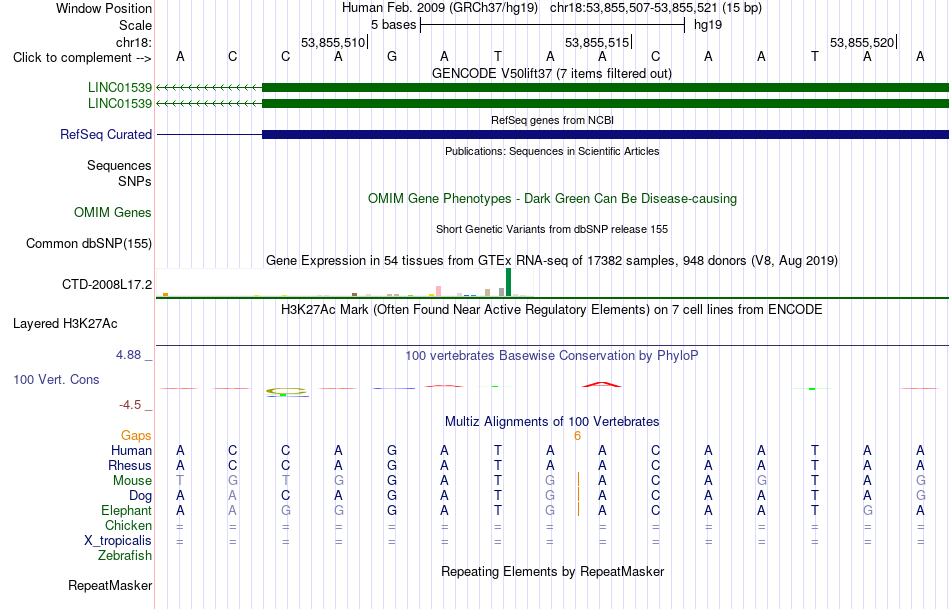Click 'Short Genetic Variants from dbSNP release 155'
This screenshot has height=609, width=950.
tap(552, 229)
